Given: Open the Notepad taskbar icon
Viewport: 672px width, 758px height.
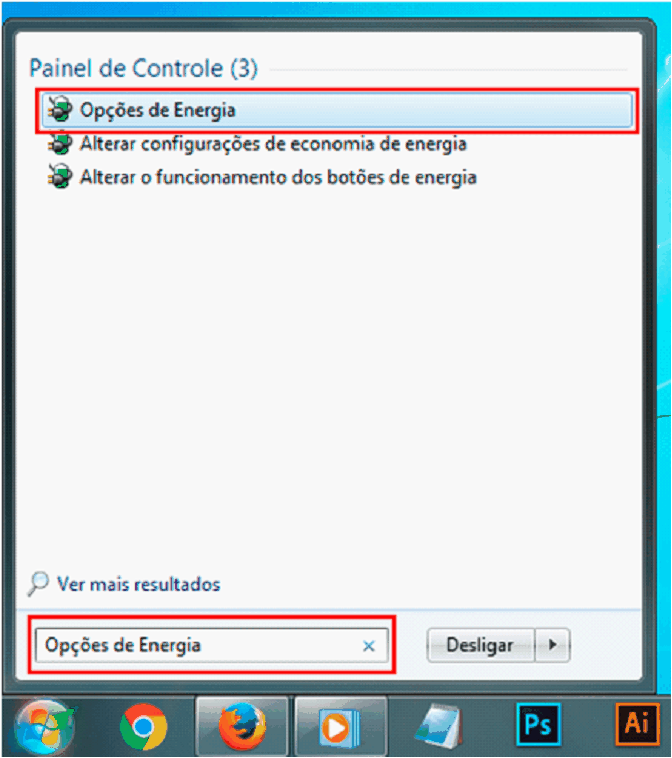Looking at the screenshot, I should [x=438, y=727].
